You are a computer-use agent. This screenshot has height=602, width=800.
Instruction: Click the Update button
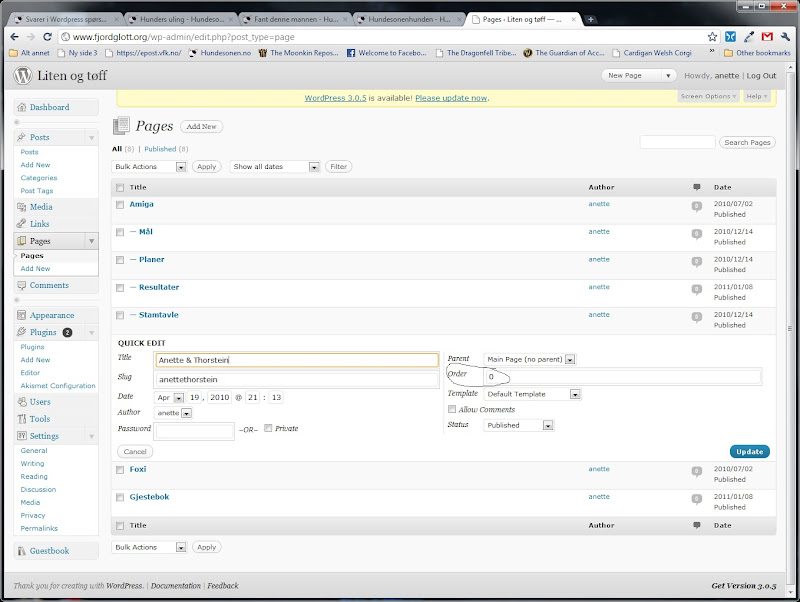click(x=749, y=452)
